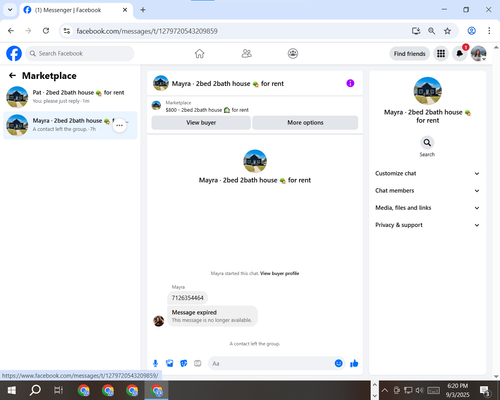The width and height of the screenshot is (500, 400).
Task: Show hidden system tray icons chevron
Action: pos(385,390)
